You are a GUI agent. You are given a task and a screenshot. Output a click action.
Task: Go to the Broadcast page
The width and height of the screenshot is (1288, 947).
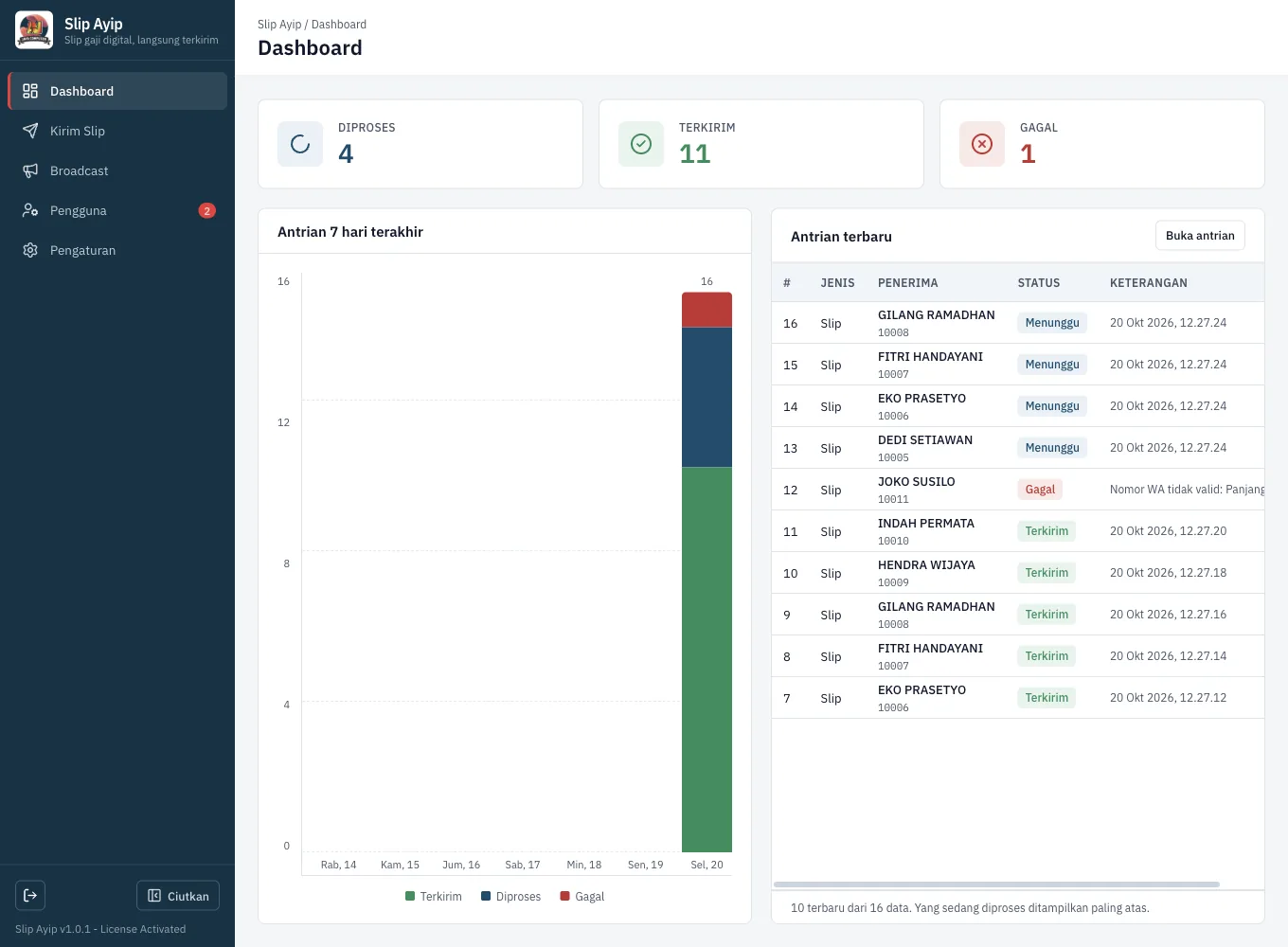[117, 170]
